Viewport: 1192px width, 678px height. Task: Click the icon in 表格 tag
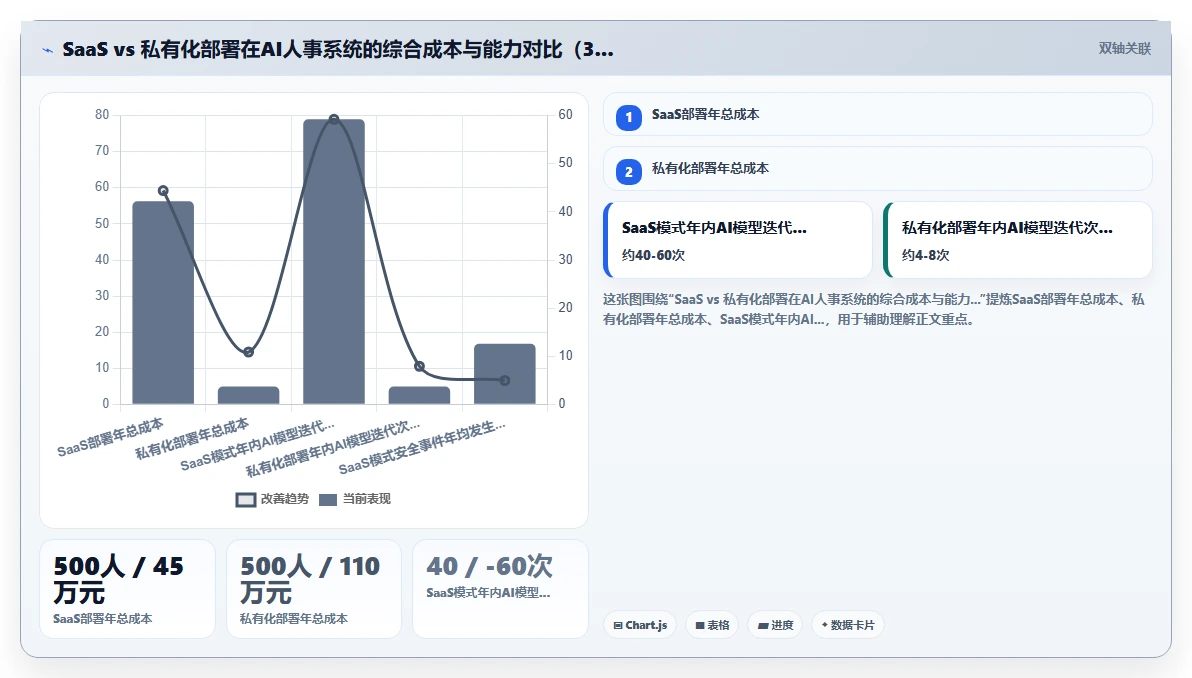pos(699,626)
